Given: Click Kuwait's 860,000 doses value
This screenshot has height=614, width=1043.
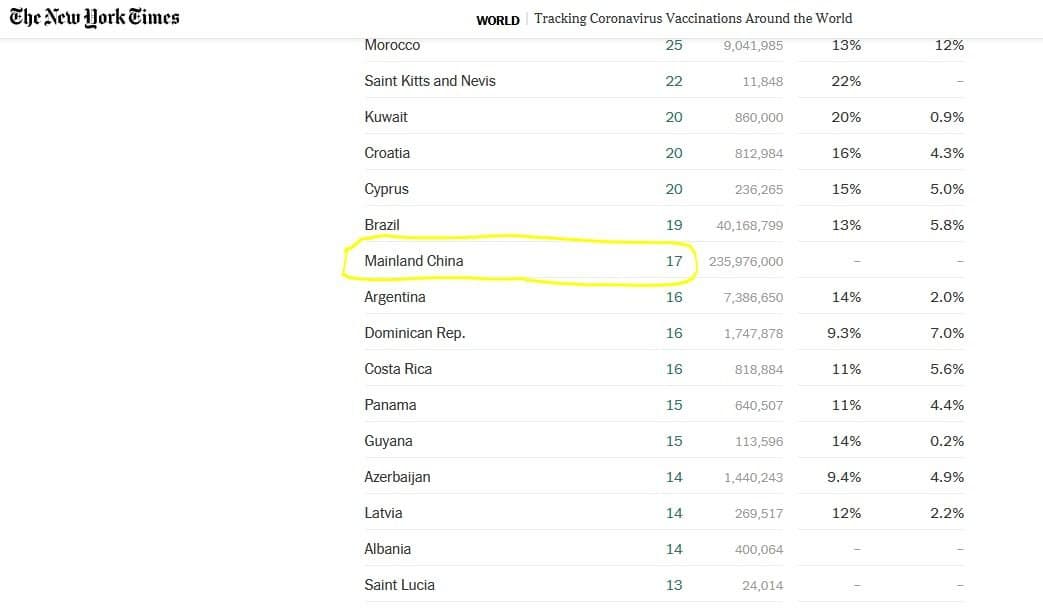Looking at the screenshot, I should [759, 118].
